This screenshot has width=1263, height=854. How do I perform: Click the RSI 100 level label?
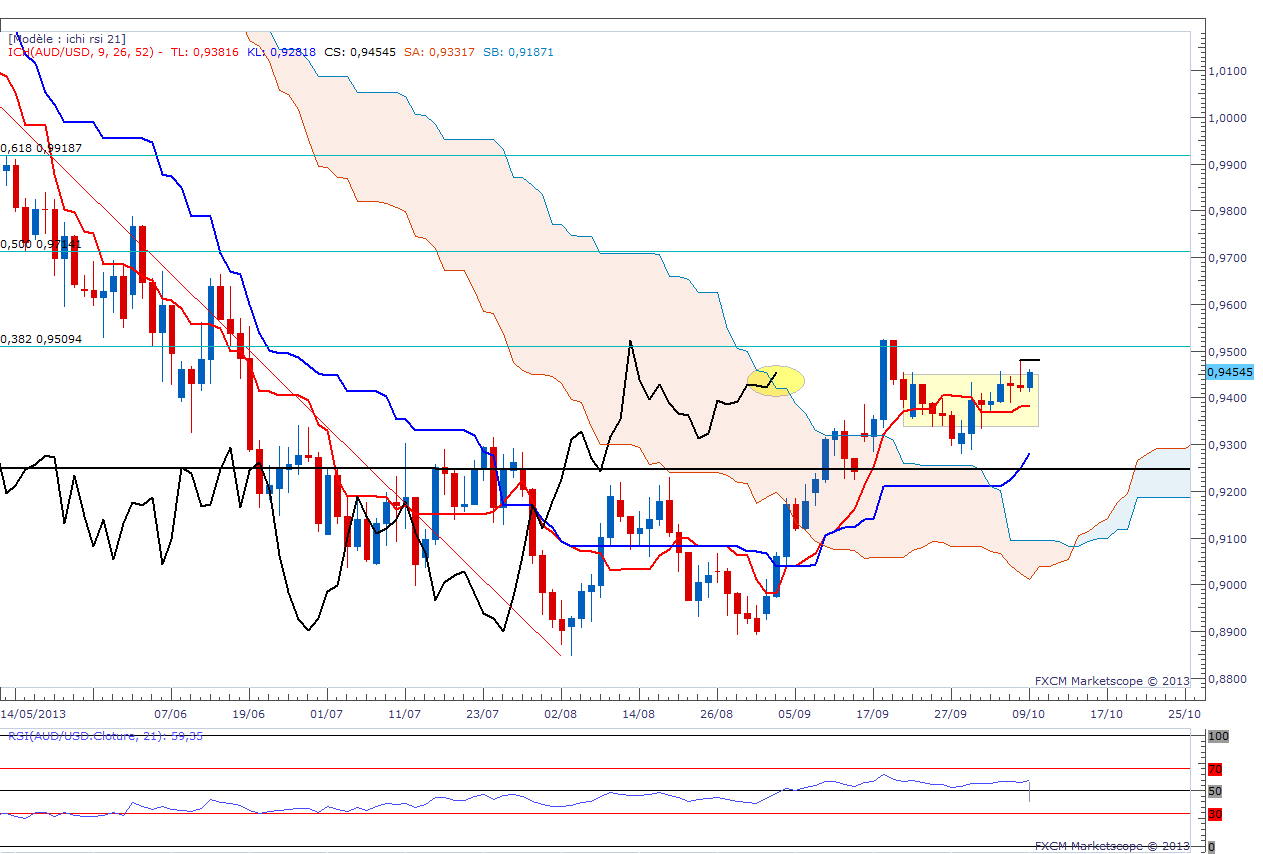(1219, 736)
